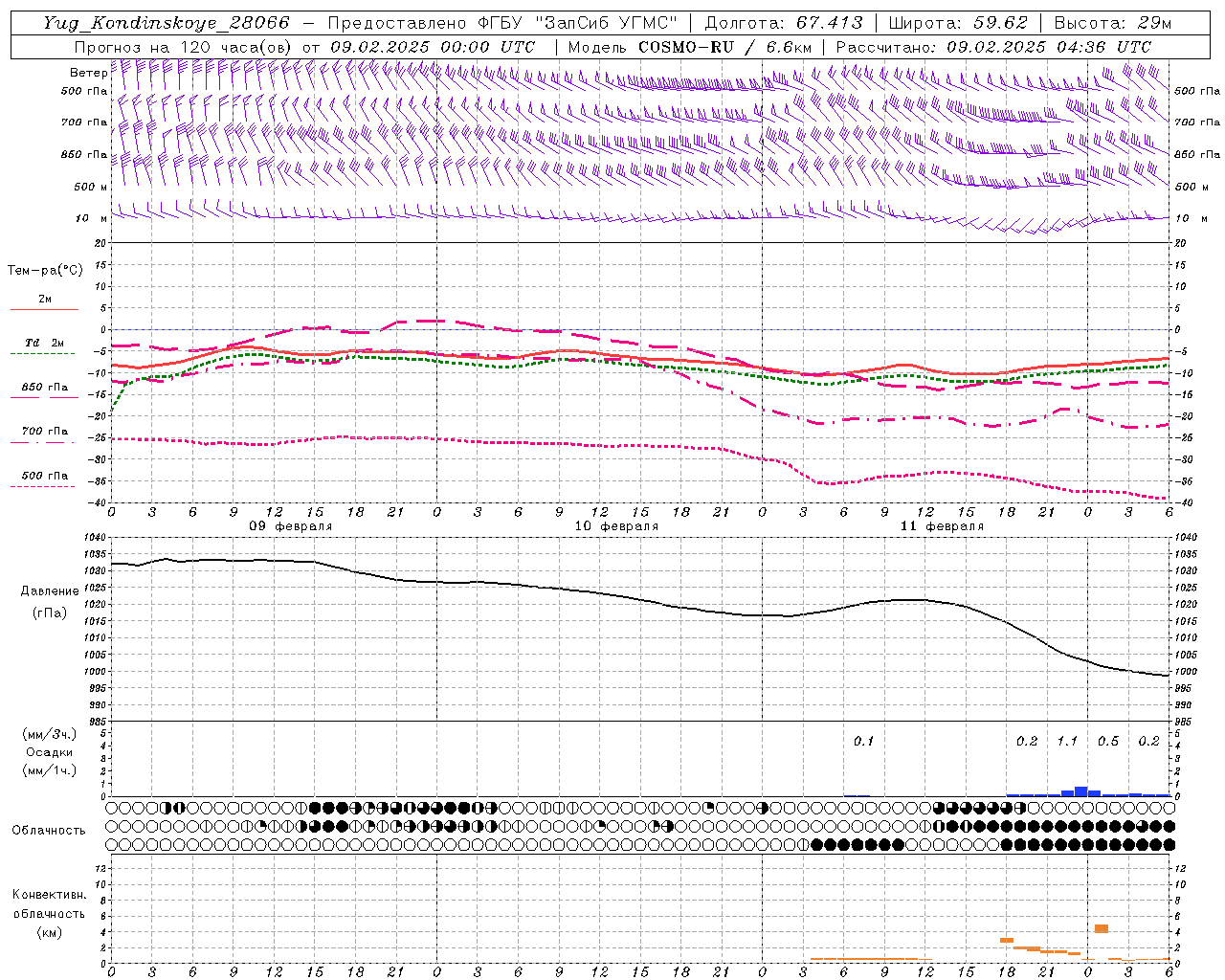Click the Td 2м legend label

tap(44, 343)
